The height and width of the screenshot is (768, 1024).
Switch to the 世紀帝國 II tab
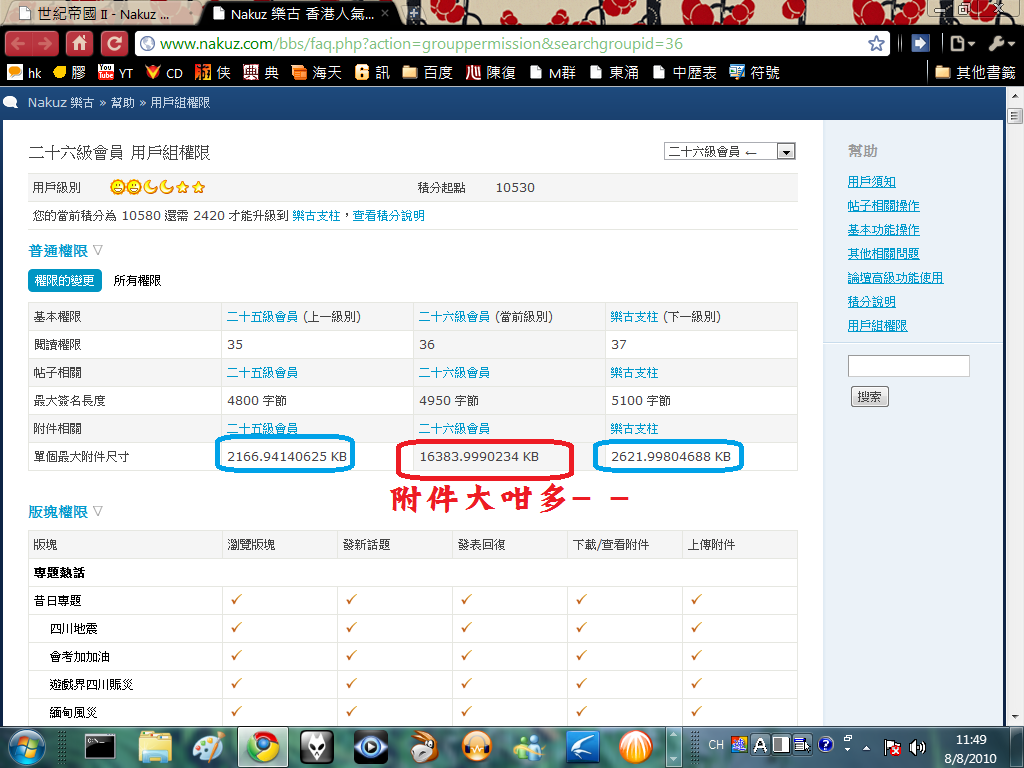[x=101, y=14]
